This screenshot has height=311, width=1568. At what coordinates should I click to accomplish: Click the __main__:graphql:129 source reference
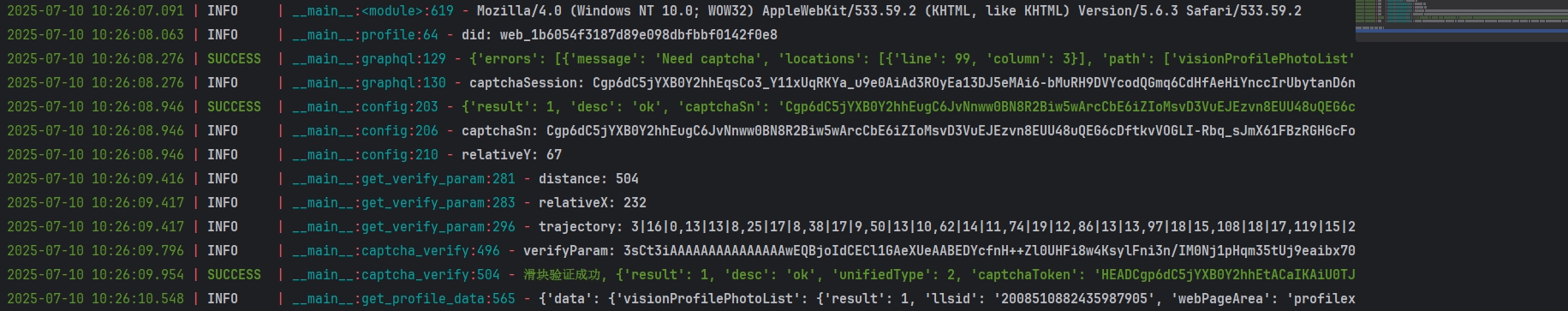click(369, 59)
